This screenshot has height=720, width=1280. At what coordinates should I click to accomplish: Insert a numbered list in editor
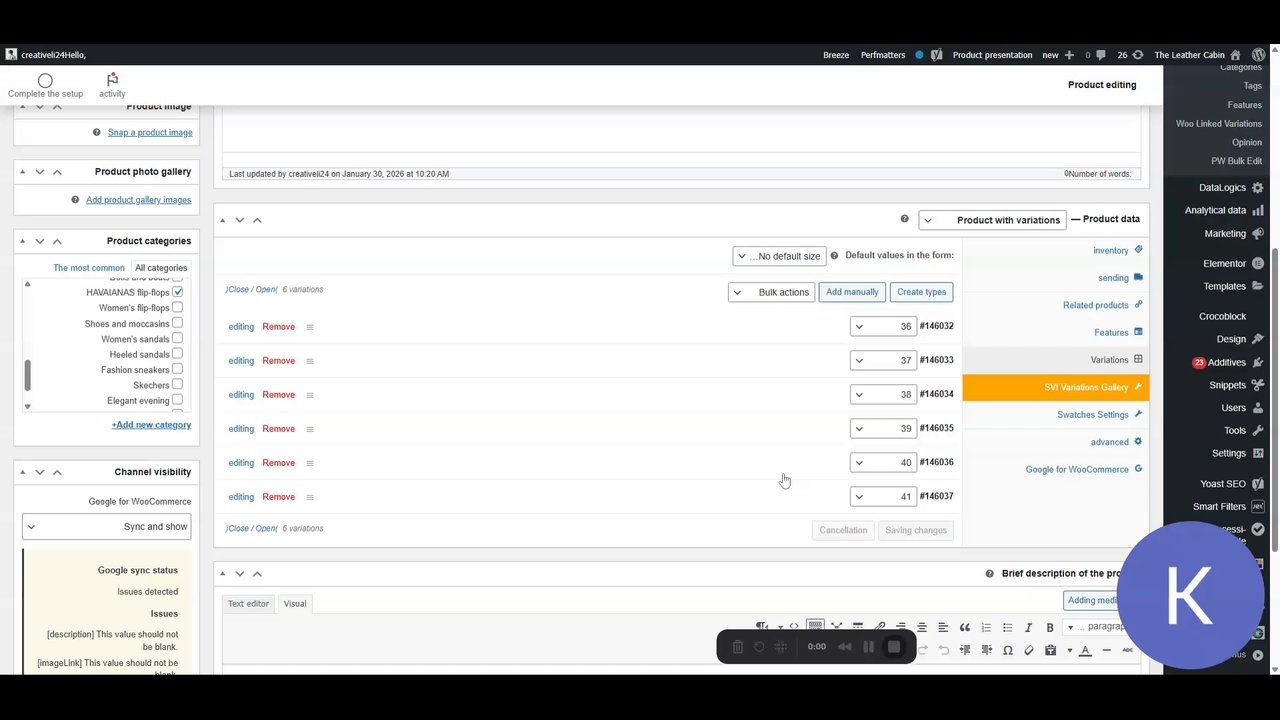pos(986,627)
